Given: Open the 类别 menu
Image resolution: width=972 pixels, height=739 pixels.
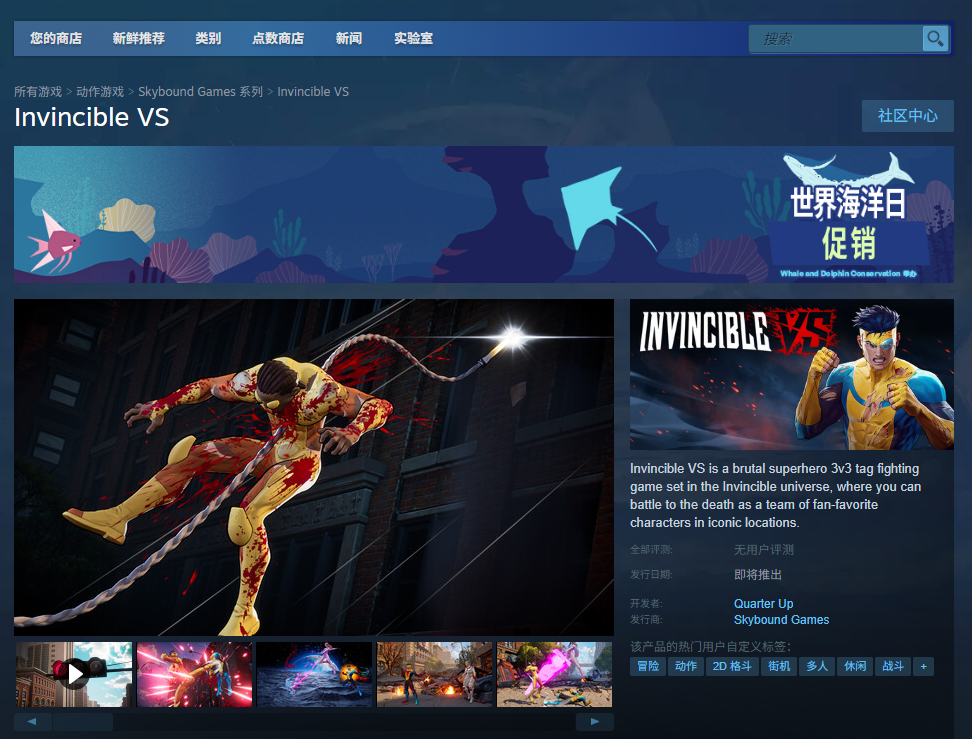Looking at the screenshot, I should tap(208, 38).
